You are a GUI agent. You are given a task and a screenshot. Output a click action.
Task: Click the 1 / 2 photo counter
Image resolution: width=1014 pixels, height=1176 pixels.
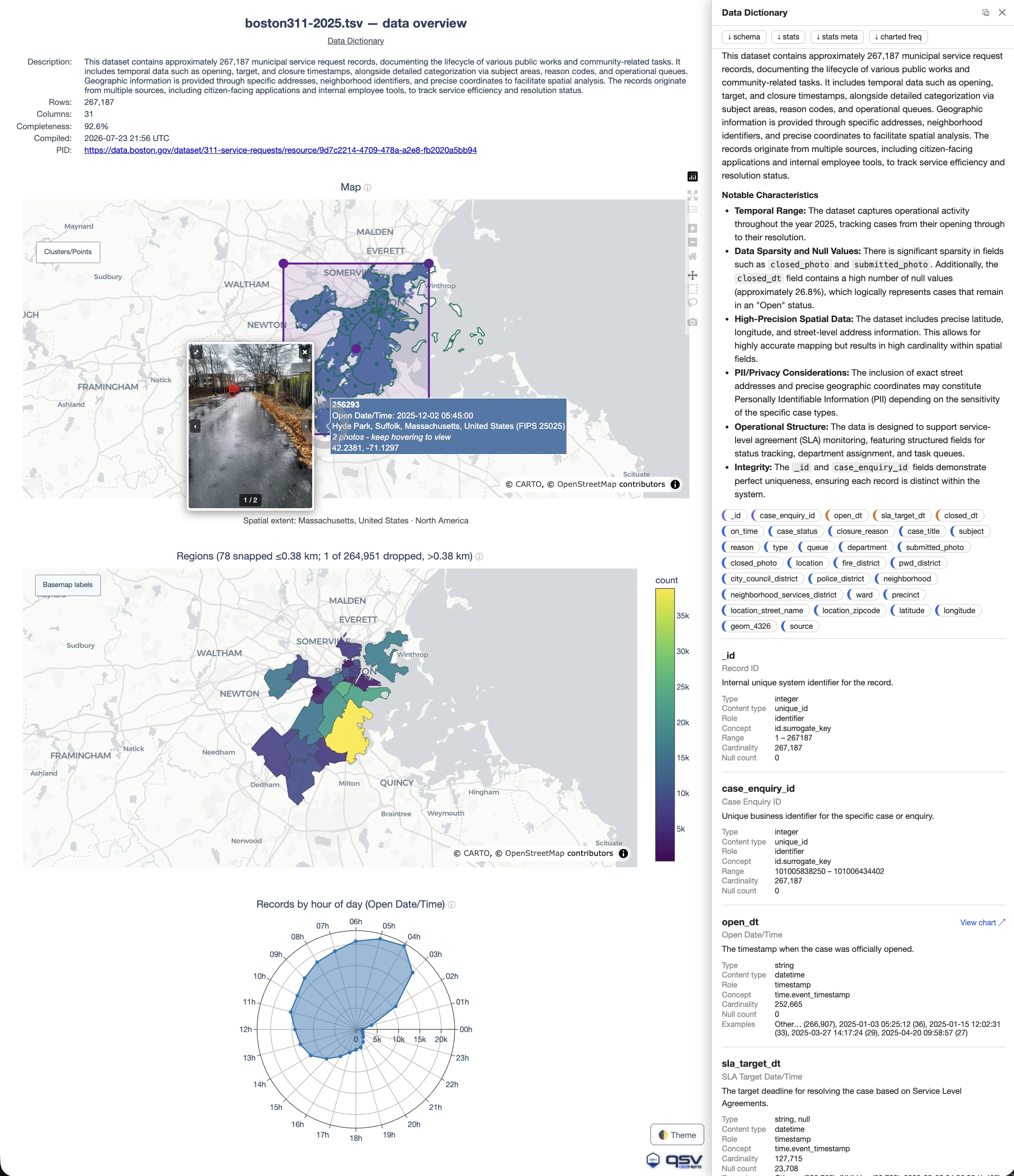[x=250, y=501]
